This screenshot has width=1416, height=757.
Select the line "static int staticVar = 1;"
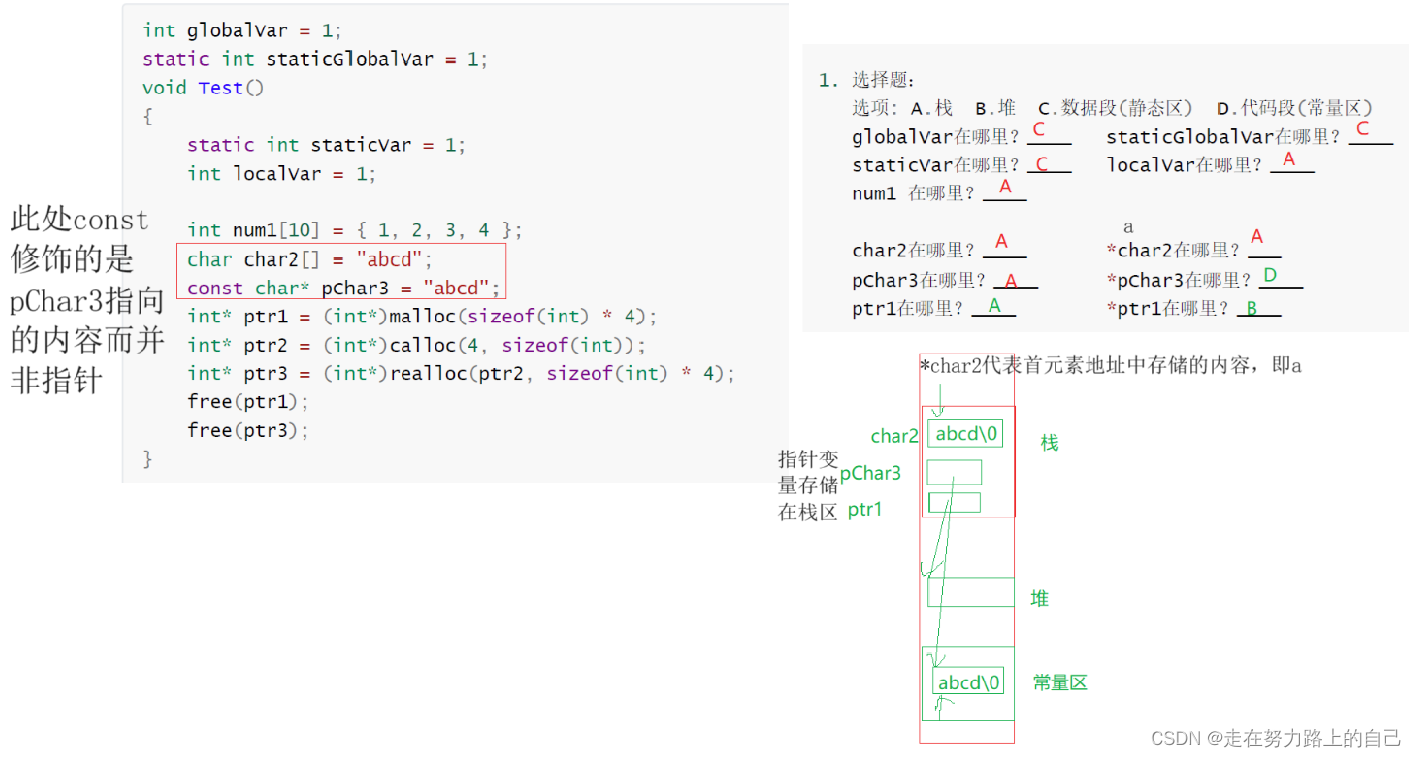(x=326, y=145)
